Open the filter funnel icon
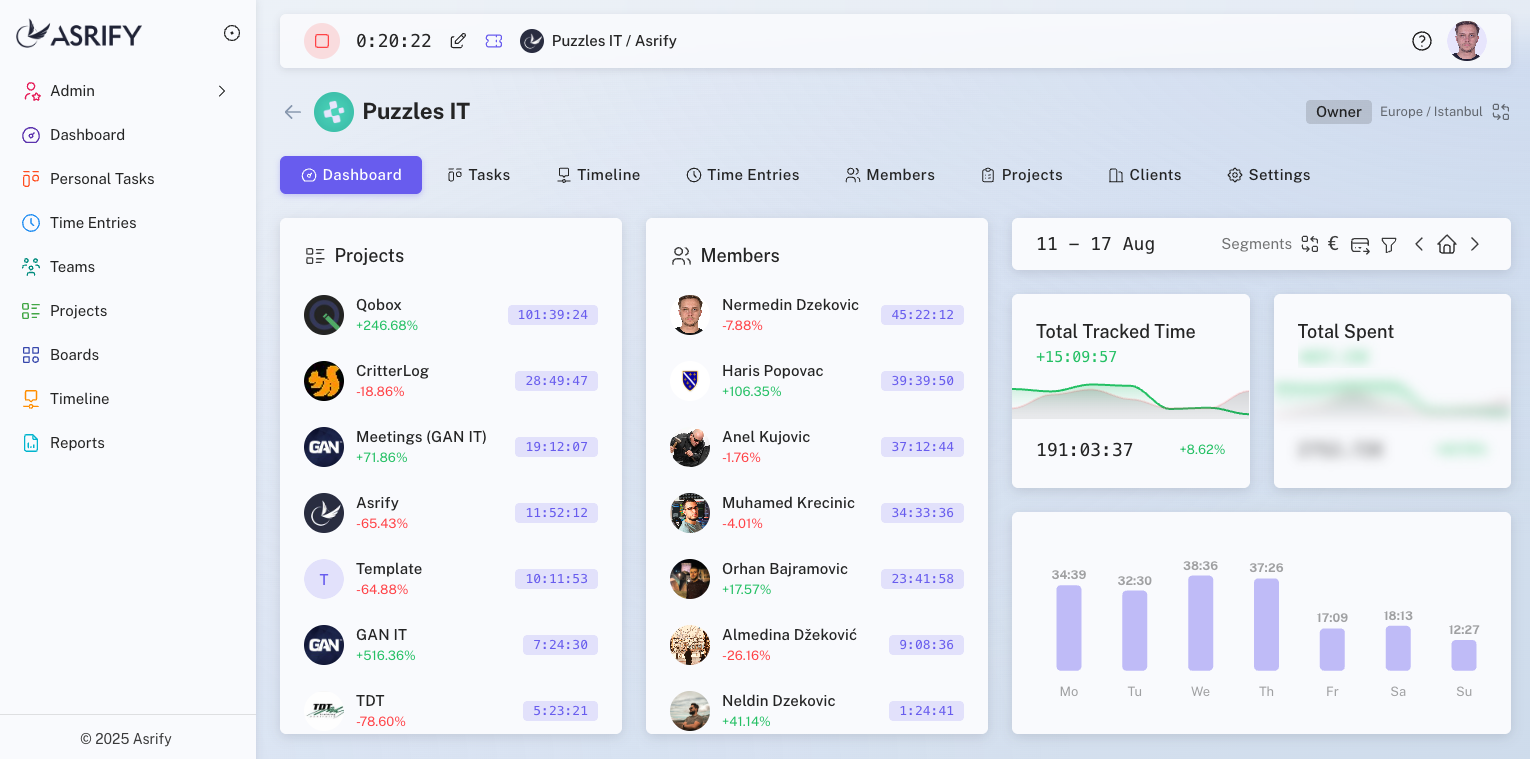The width and height of the screenshot is (1530, 759). click(x=1389, y=245)
